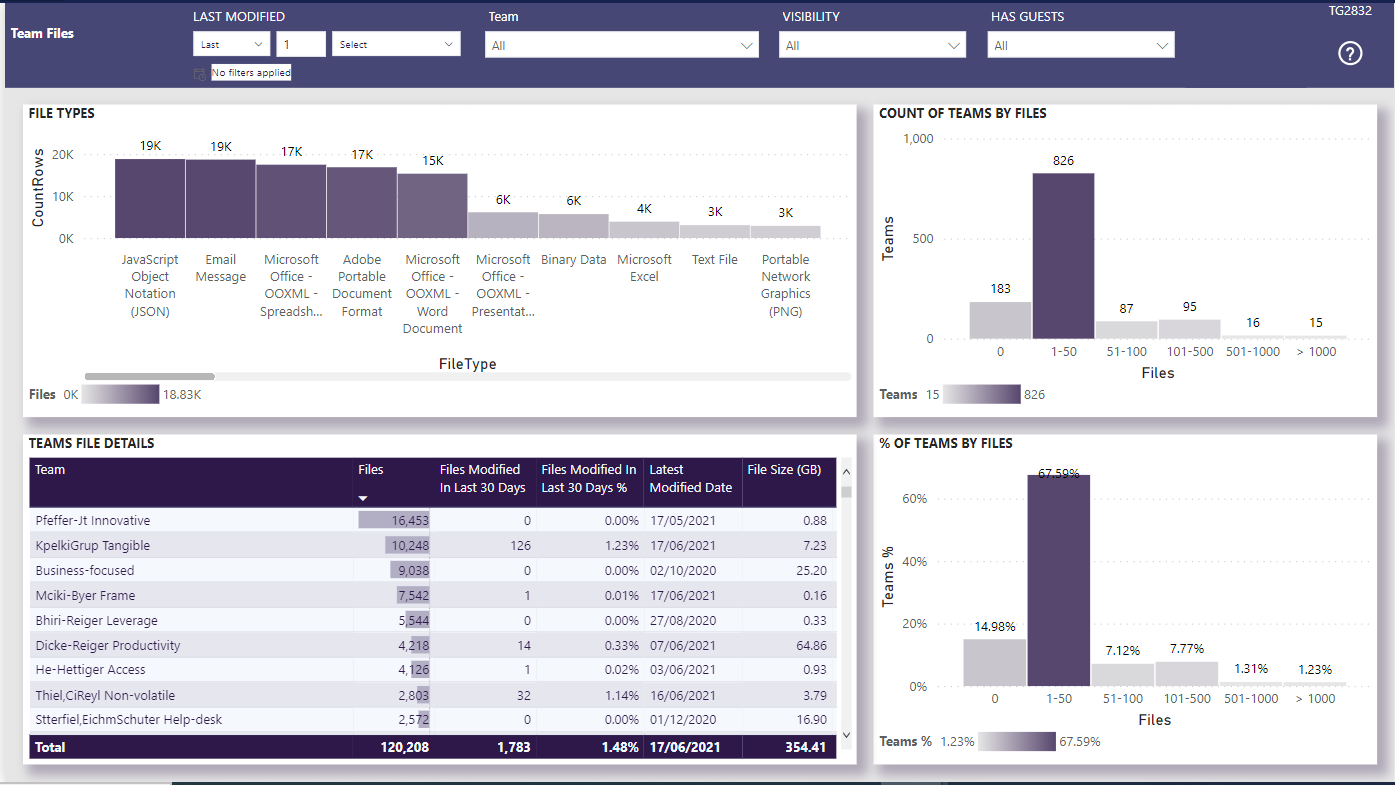Viewport: 1395px width, 785px height.
Task: Sort by Files Modified In Last 30 Days % header
Action: [588, 478]
